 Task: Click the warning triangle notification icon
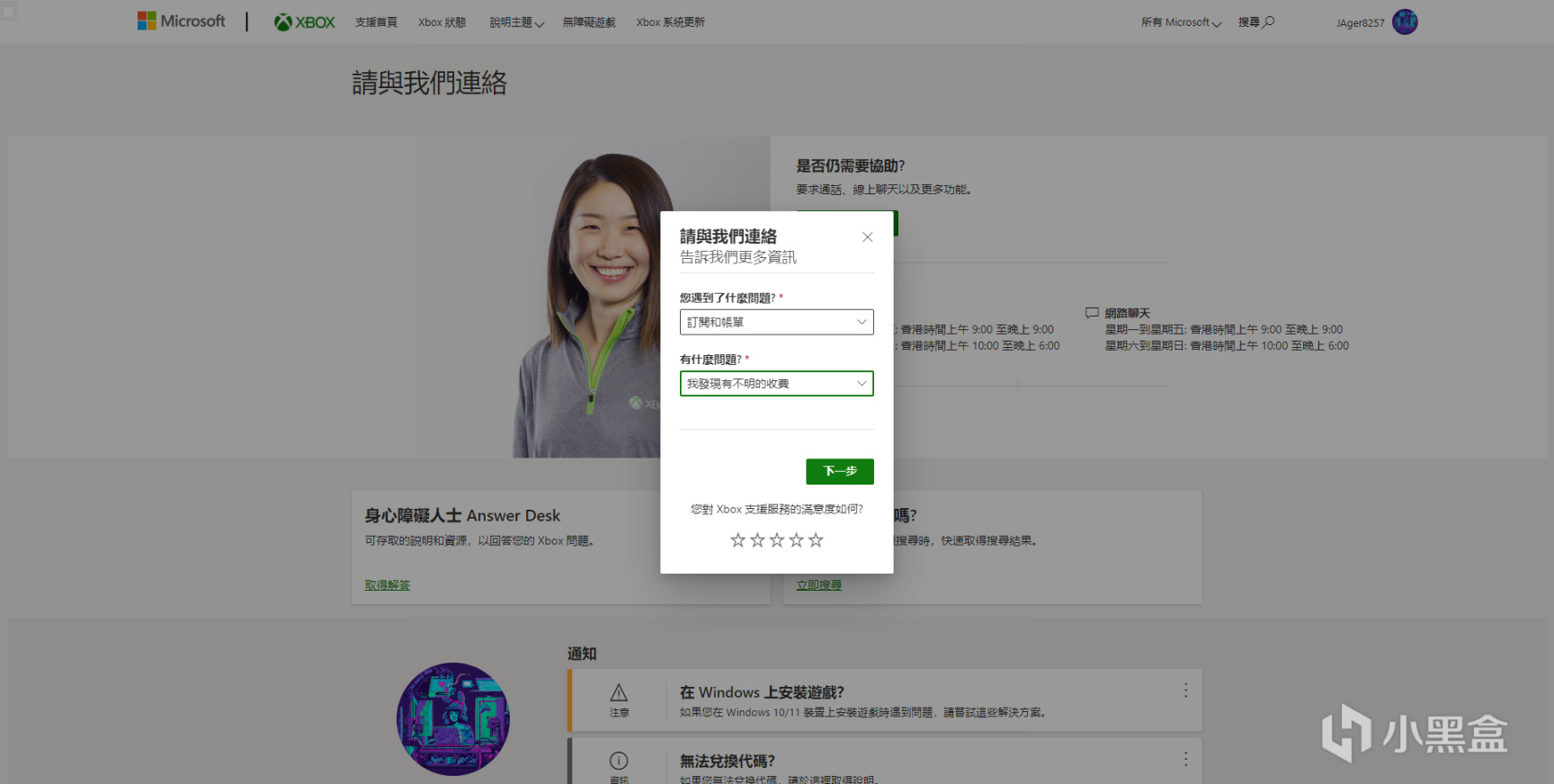[x=619, y=692]
